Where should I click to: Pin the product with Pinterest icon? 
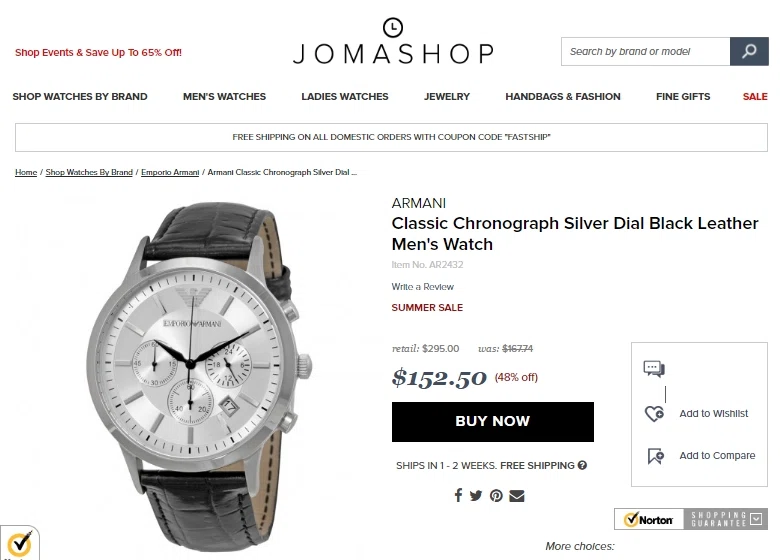coord(496,496)
